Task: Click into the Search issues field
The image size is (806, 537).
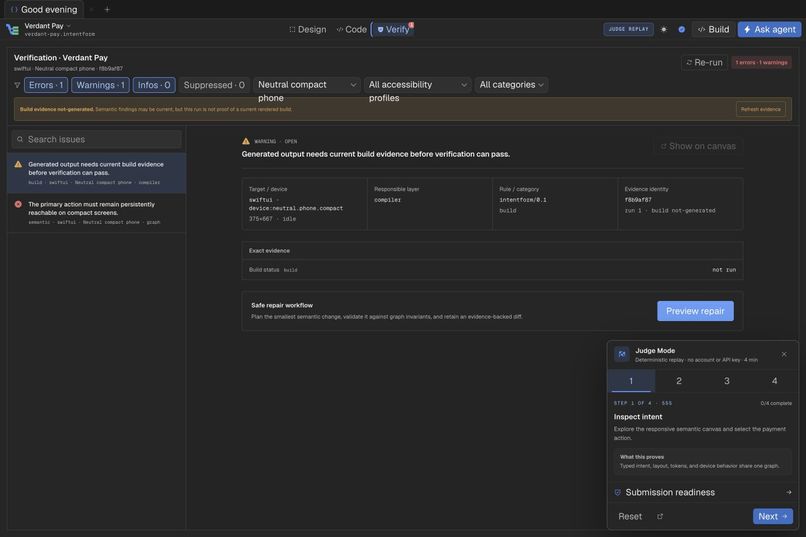Action: point(97,139)
